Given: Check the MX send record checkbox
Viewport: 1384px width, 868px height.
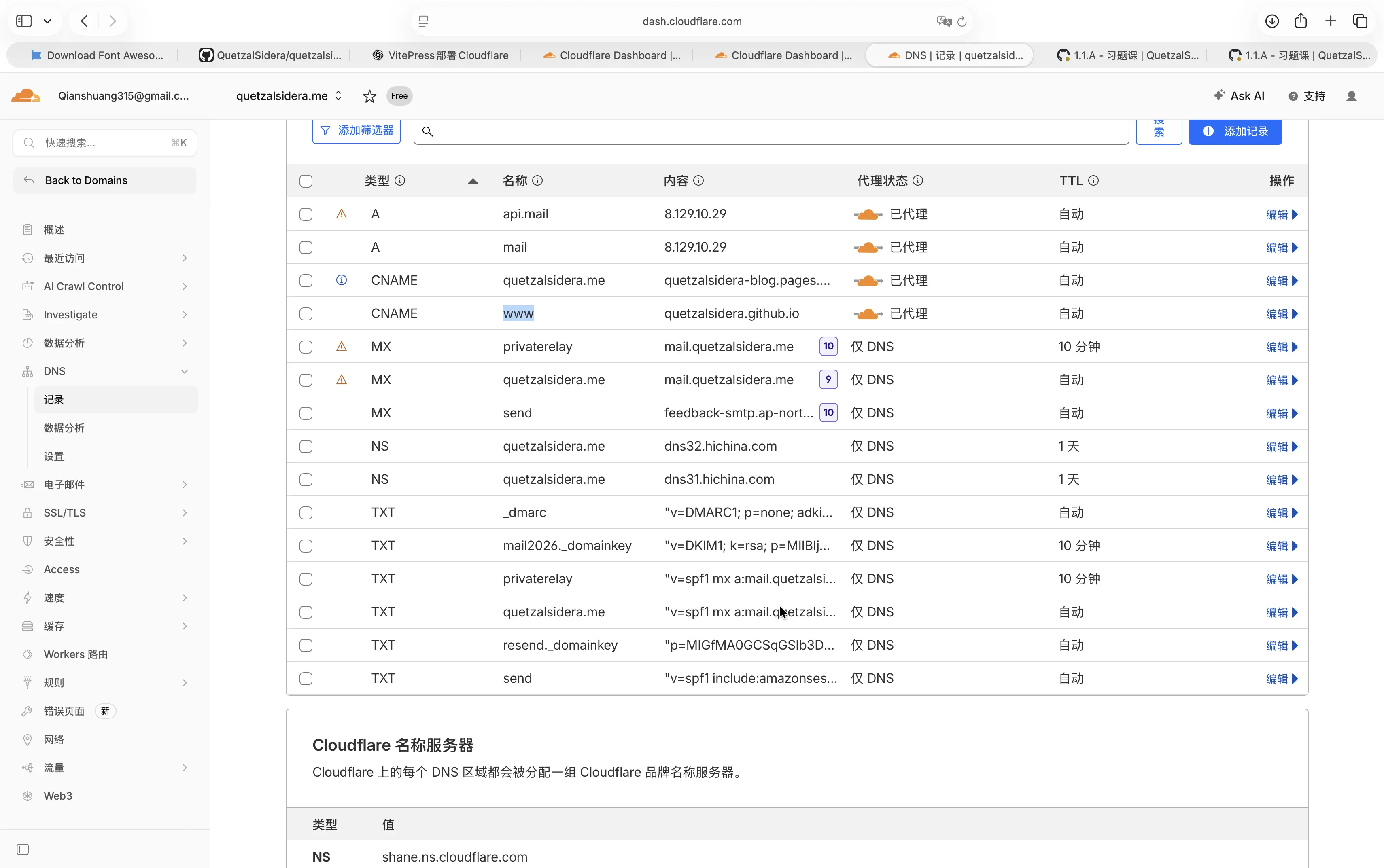Looking at the screenshot, I should (306, 413).
